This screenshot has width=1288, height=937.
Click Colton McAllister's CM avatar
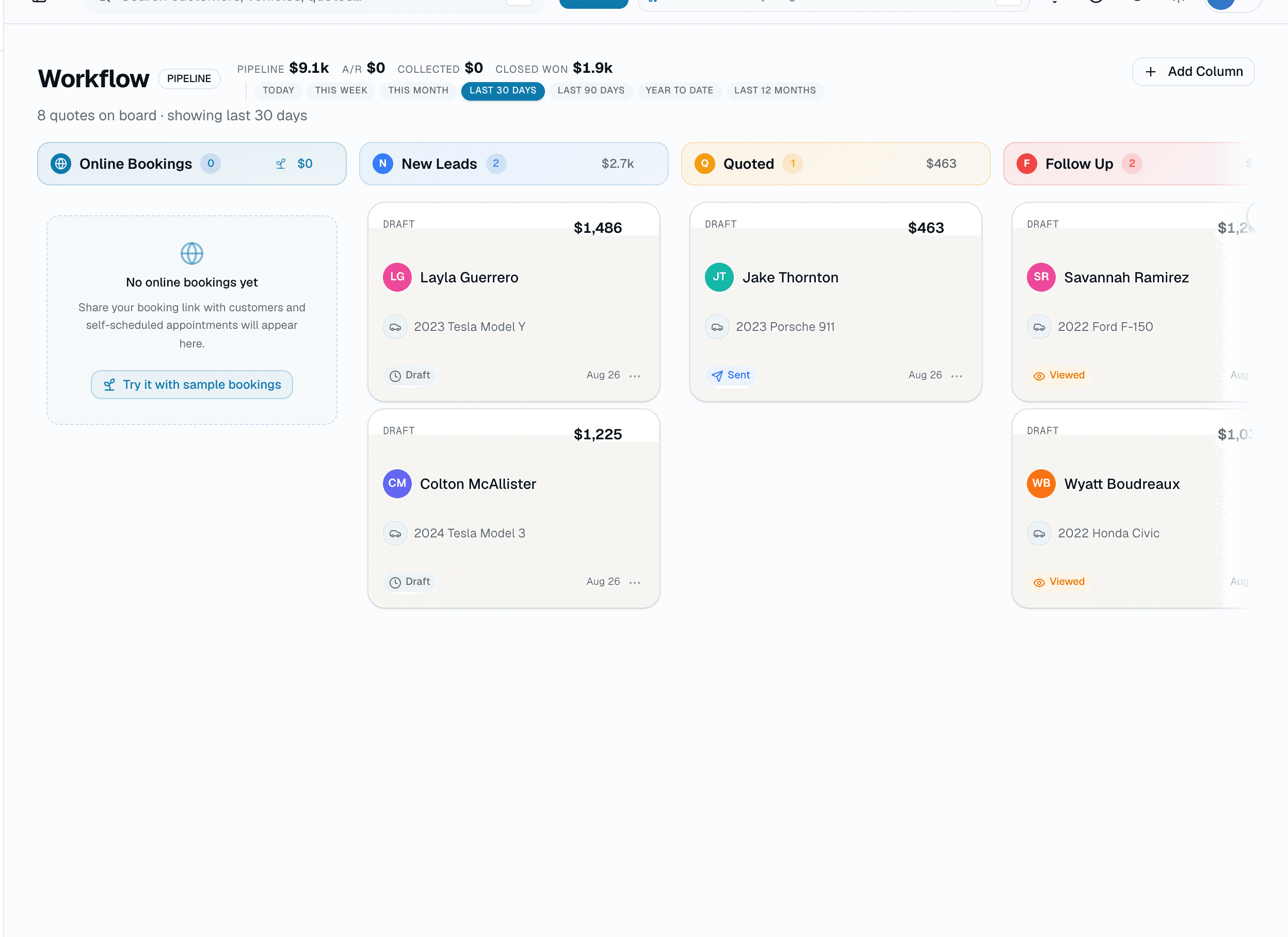[x=397, y=484]
